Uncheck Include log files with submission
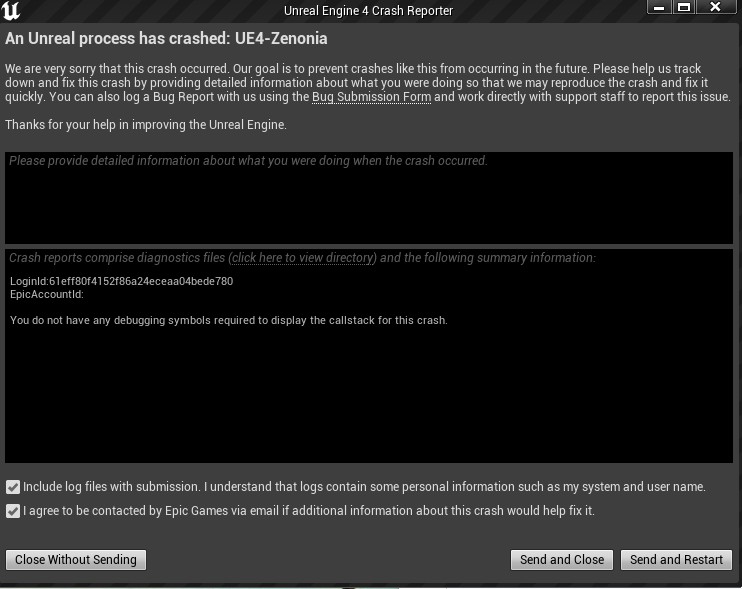Screen dimensions: 742x589 (13, 487)
